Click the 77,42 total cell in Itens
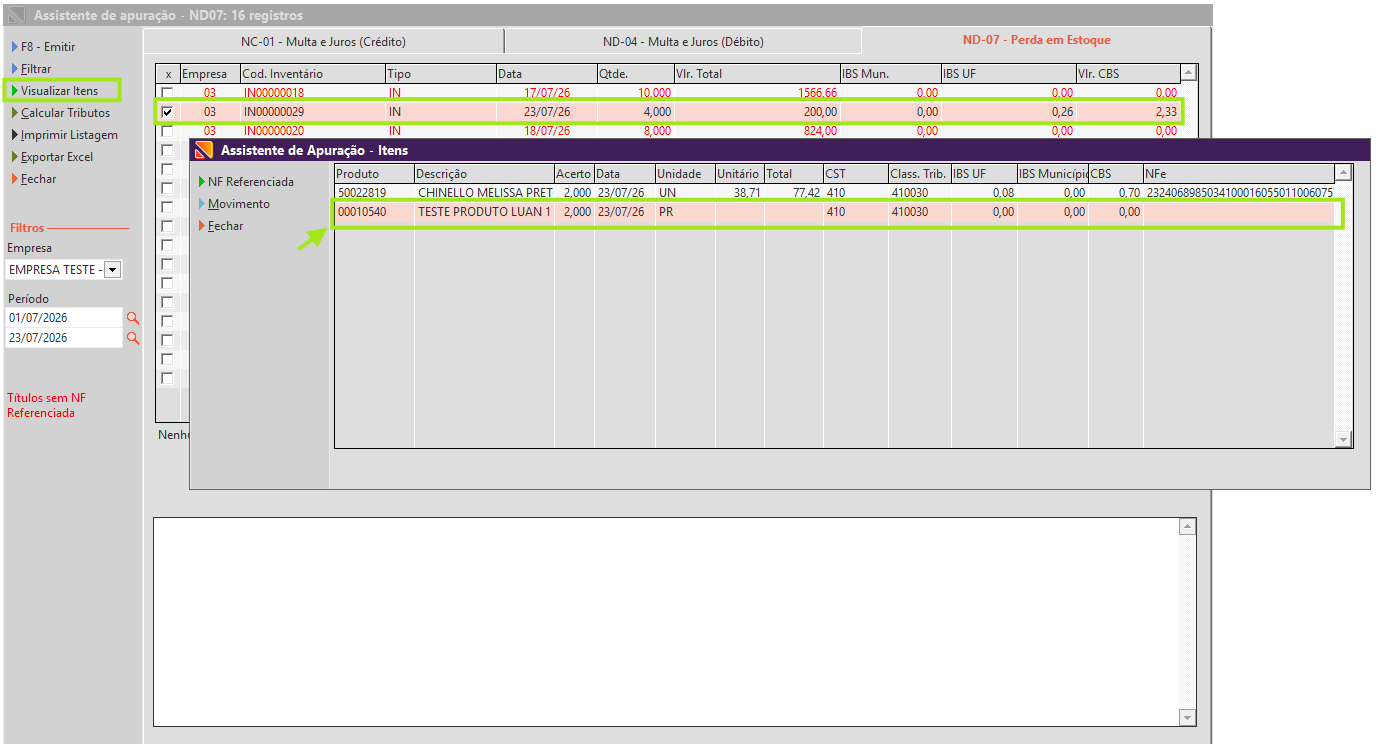The image size is (1378, 745). [794, 193]
